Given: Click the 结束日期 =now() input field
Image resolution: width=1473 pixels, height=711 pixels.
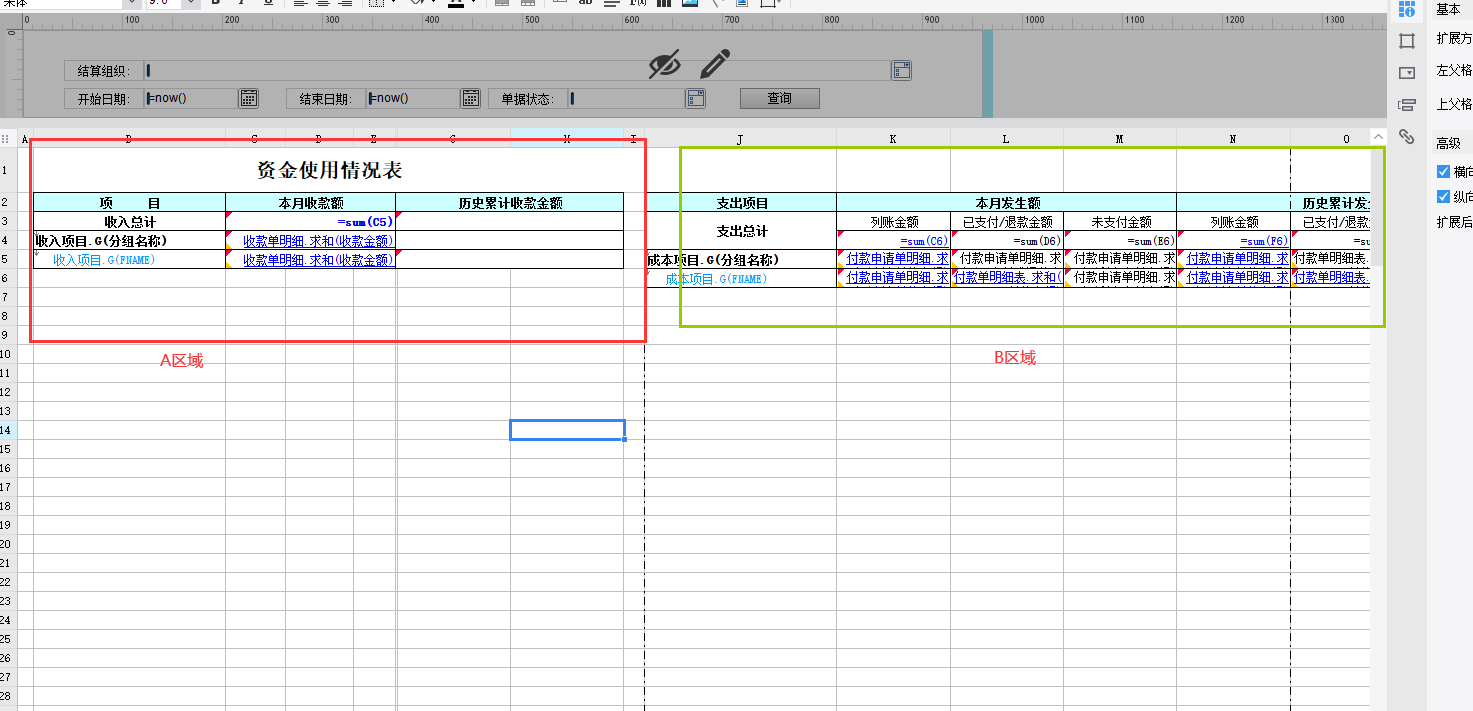Looking at the screenshot, I should 413,98.
